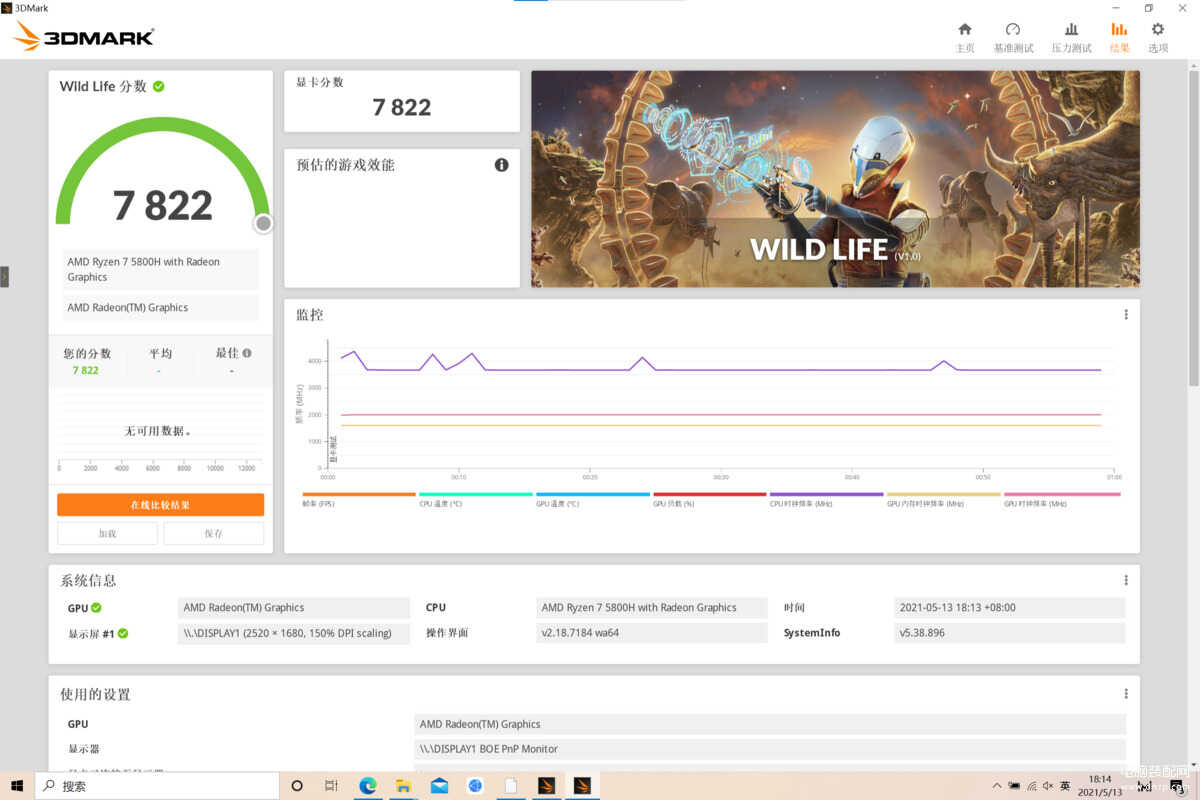Click the \\.\DISPLAY1 BOE PnP Monitor value
Viewport: 1200px width, 800px height.
click(x=770, y=749)
